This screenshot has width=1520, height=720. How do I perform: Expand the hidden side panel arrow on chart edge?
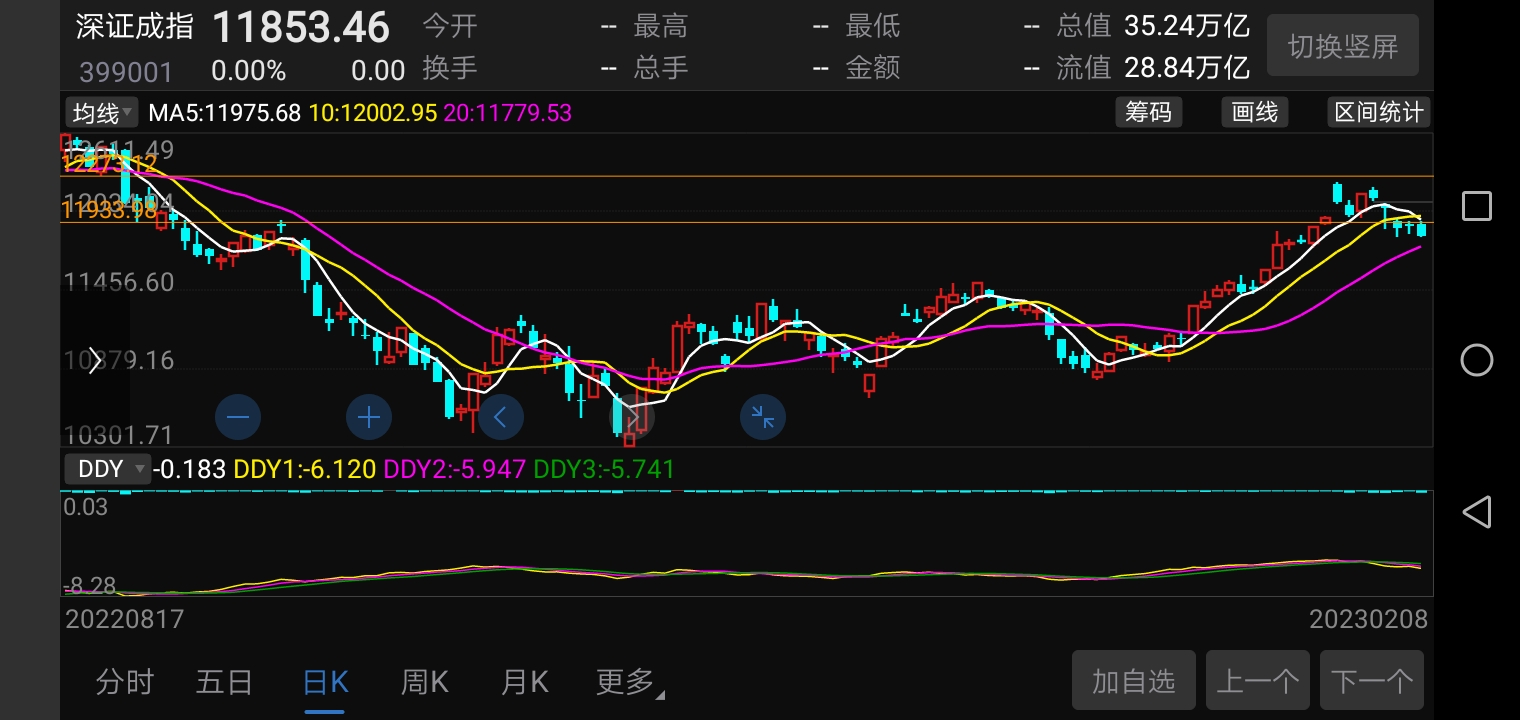(x=94, y=361)
